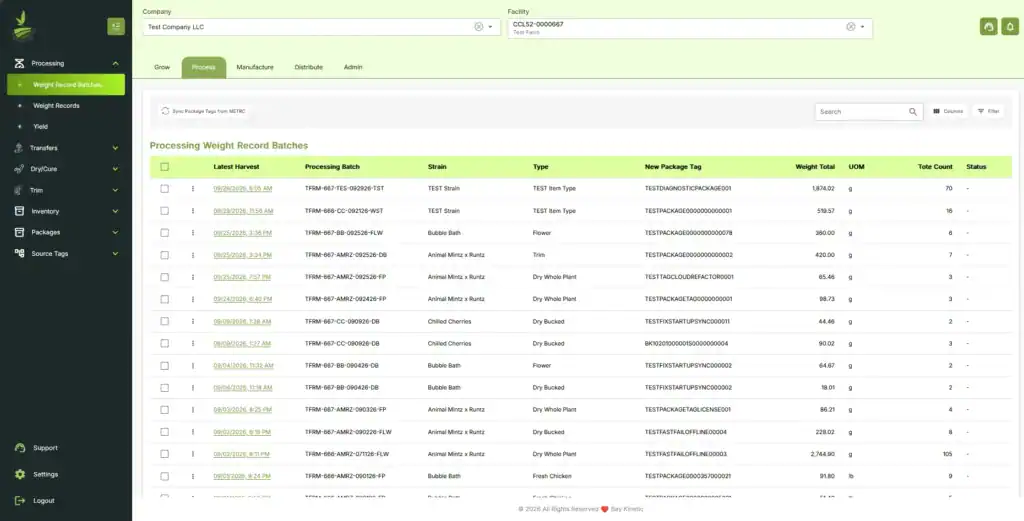Image resolution: width=1024 pixels, height=521 pixels.
Task: Open notifications bell icon
Action: [x=1010, y=27]
